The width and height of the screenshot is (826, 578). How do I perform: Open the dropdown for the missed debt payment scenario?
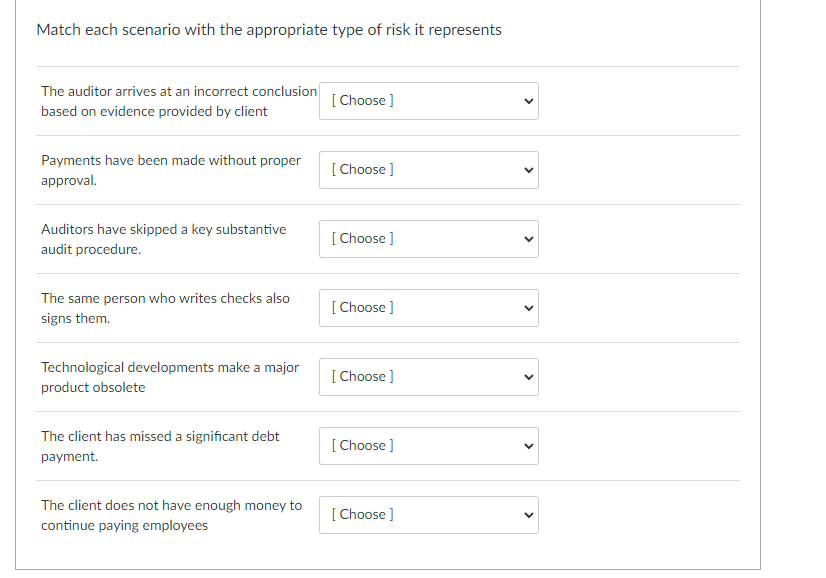tap(428, 445)
